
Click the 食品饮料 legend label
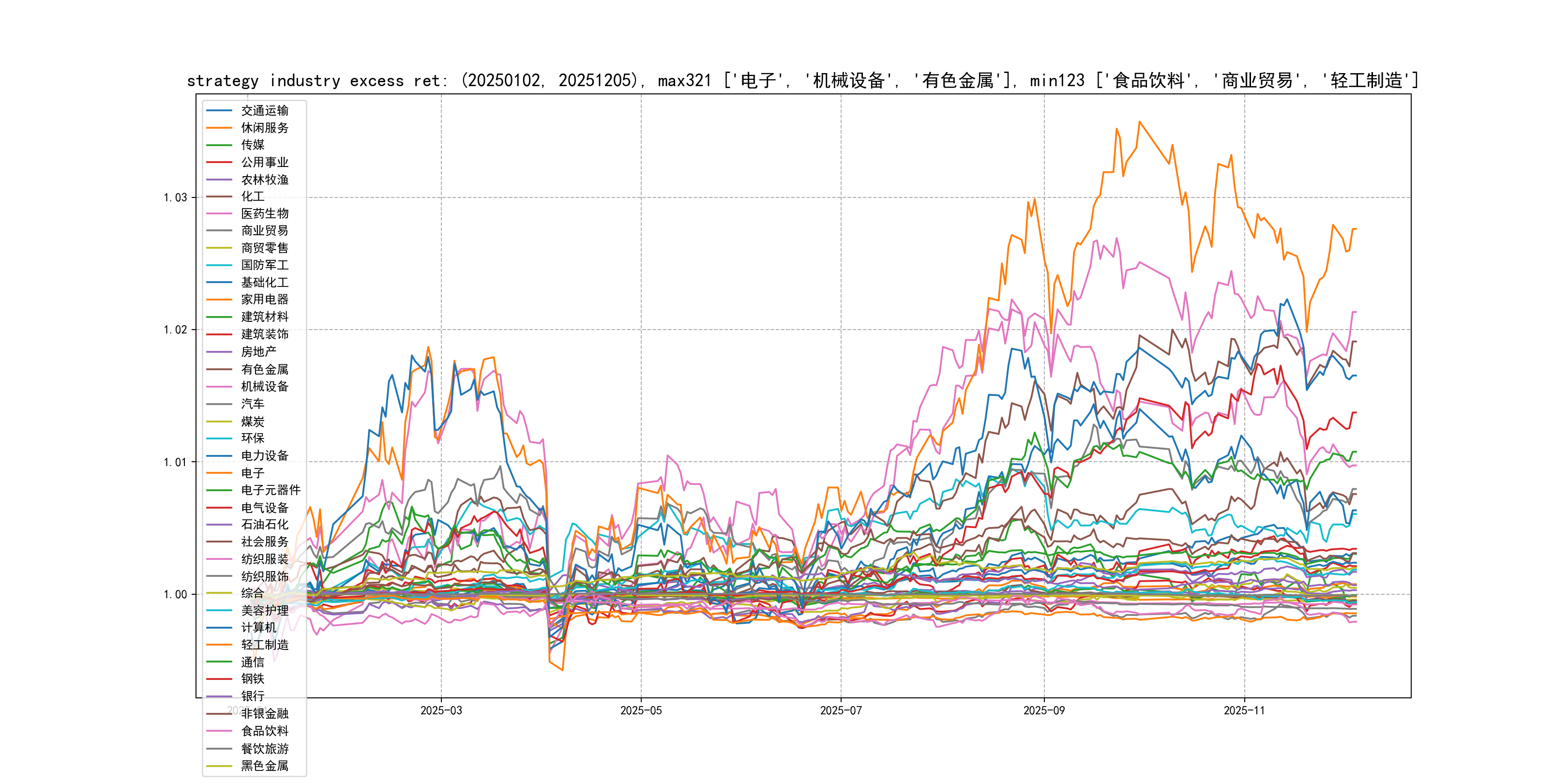265,731
